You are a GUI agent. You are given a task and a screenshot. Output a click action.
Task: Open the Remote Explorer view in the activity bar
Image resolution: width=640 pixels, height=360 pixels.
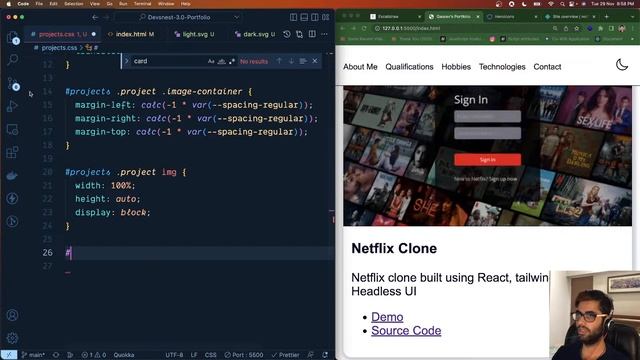click(13, 130)
